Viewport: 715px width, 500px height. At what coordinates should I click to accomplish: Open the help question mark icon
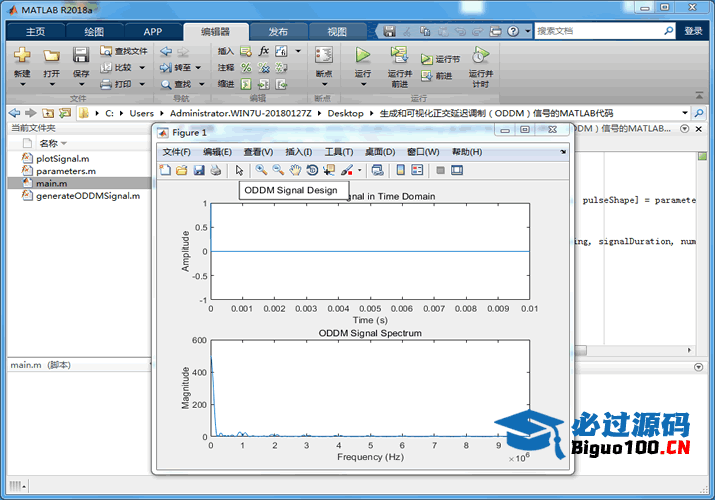click(513, 31)
